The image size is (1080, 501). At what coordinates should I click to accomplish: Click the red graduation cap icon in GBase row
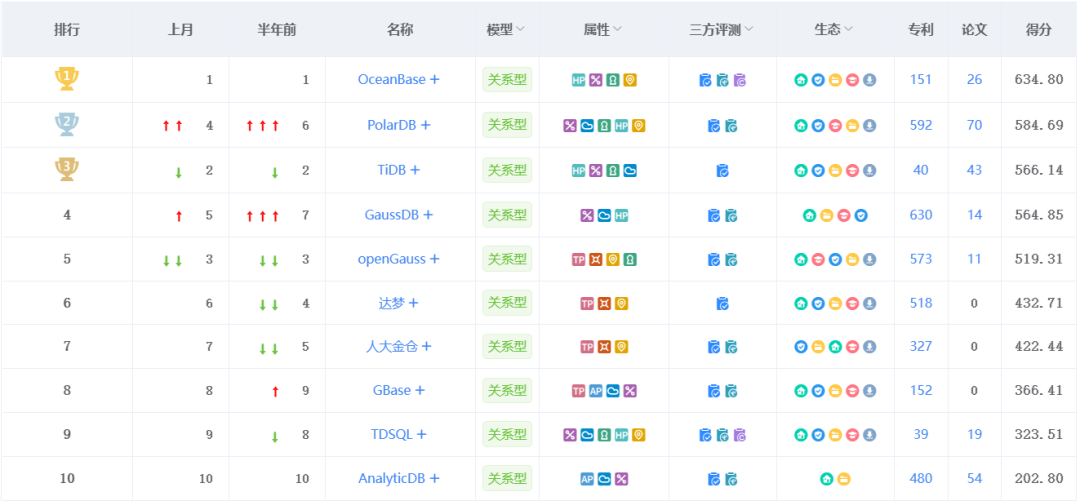click(x=852, y=391)
